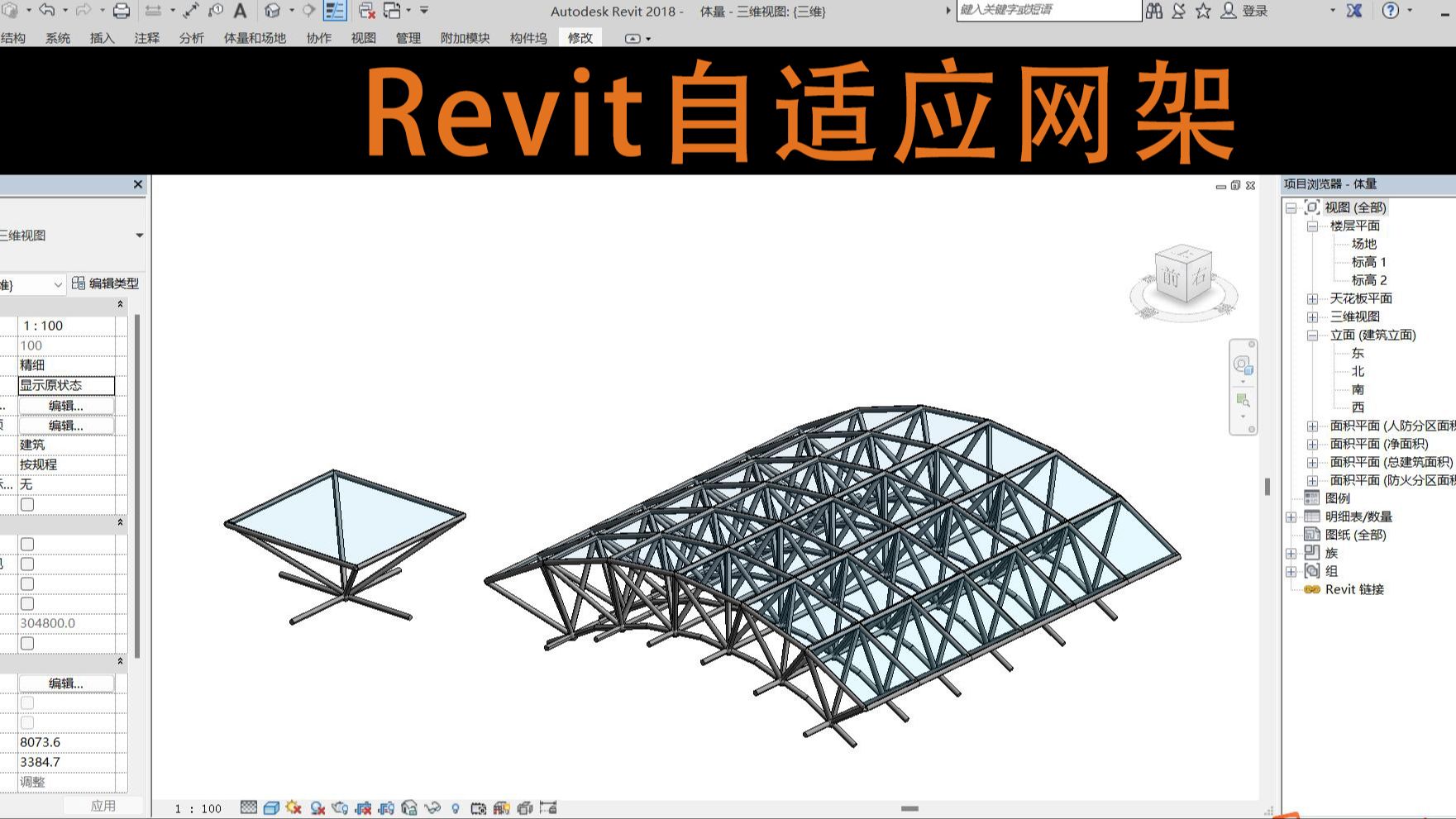This screenshot has width=1456, height=819.
Task: Expand the 明细表/数量 tree node
Action: 1291,517
